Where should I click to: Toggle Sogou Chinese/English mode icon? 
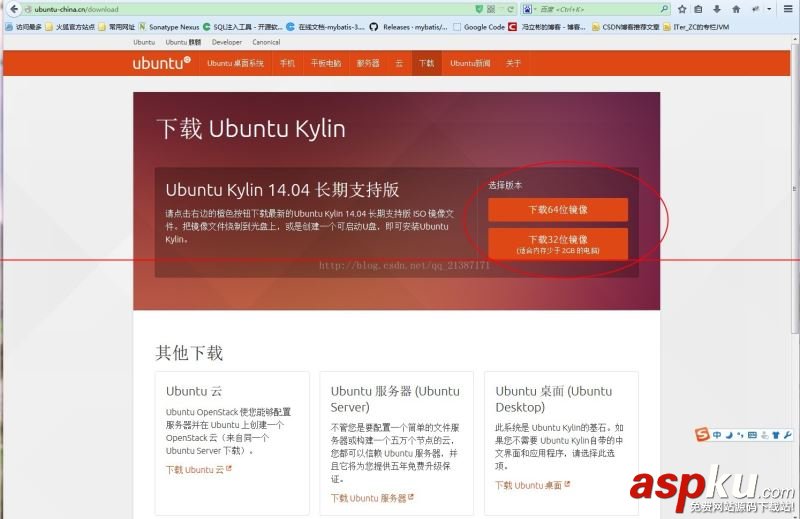click(x=717, y=435)
